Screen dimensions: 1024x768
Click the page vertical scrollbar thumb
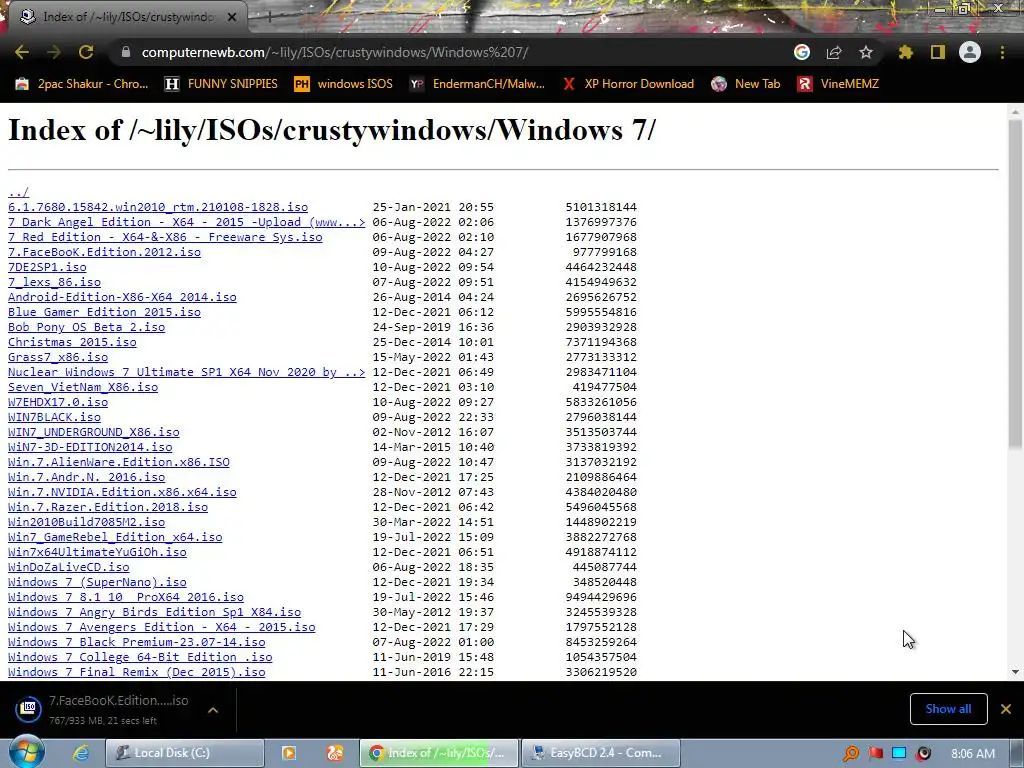point(1015,284)
